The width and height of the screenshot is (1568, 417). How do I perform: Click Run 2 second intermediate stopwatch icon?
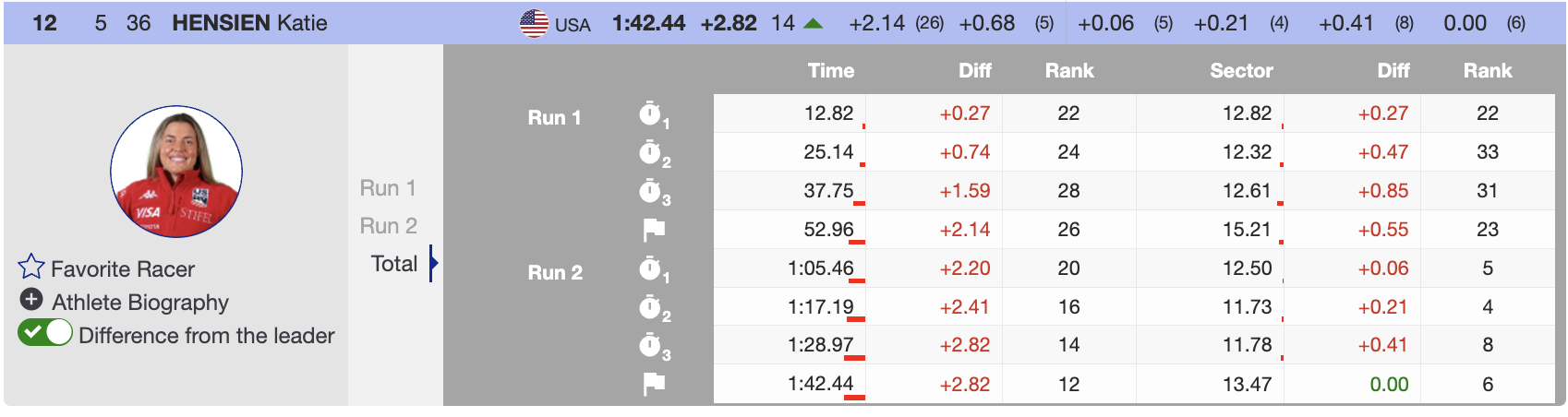[651, 307]
